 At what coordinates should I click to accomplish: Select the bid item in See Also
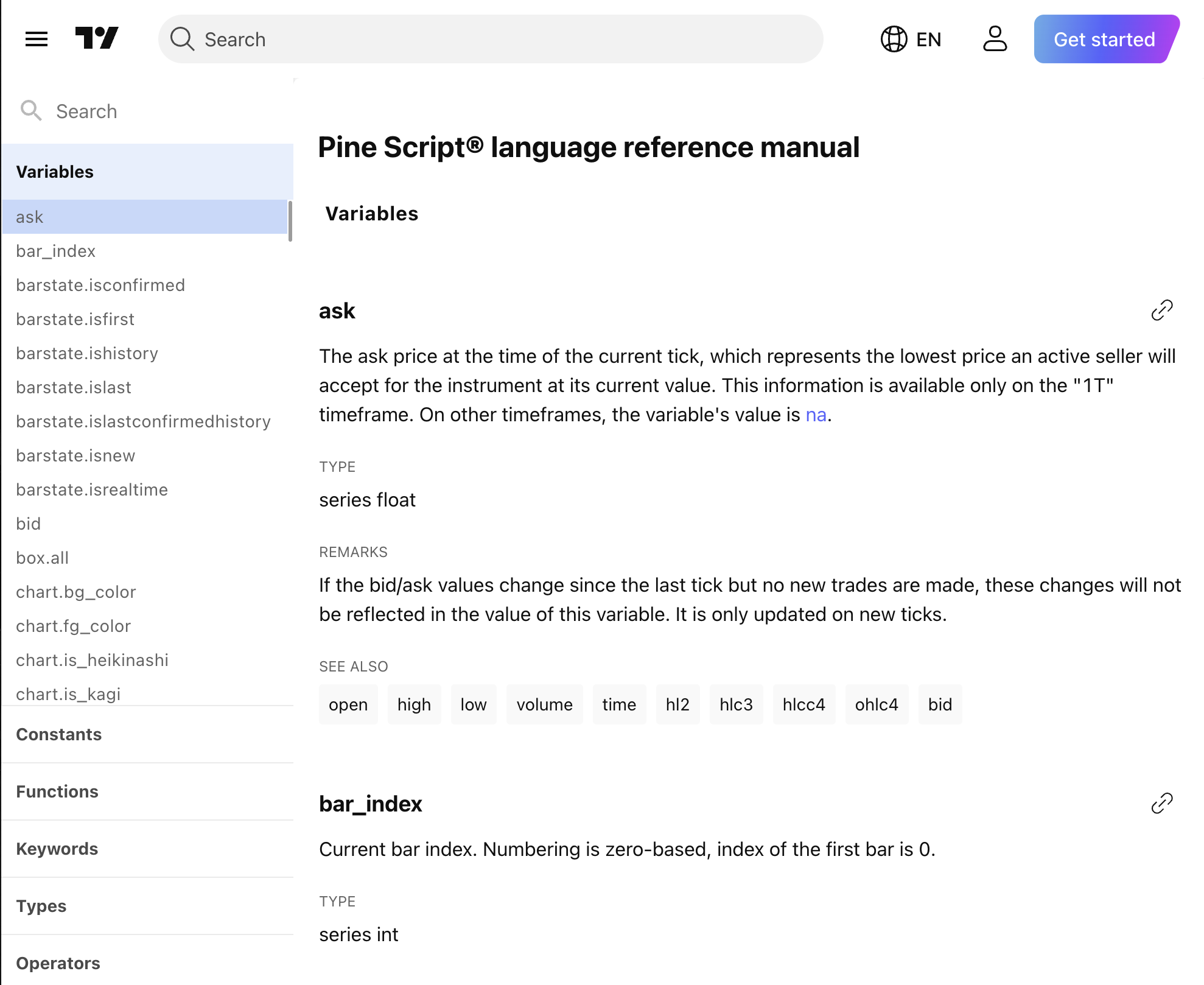tap(940, 704)
